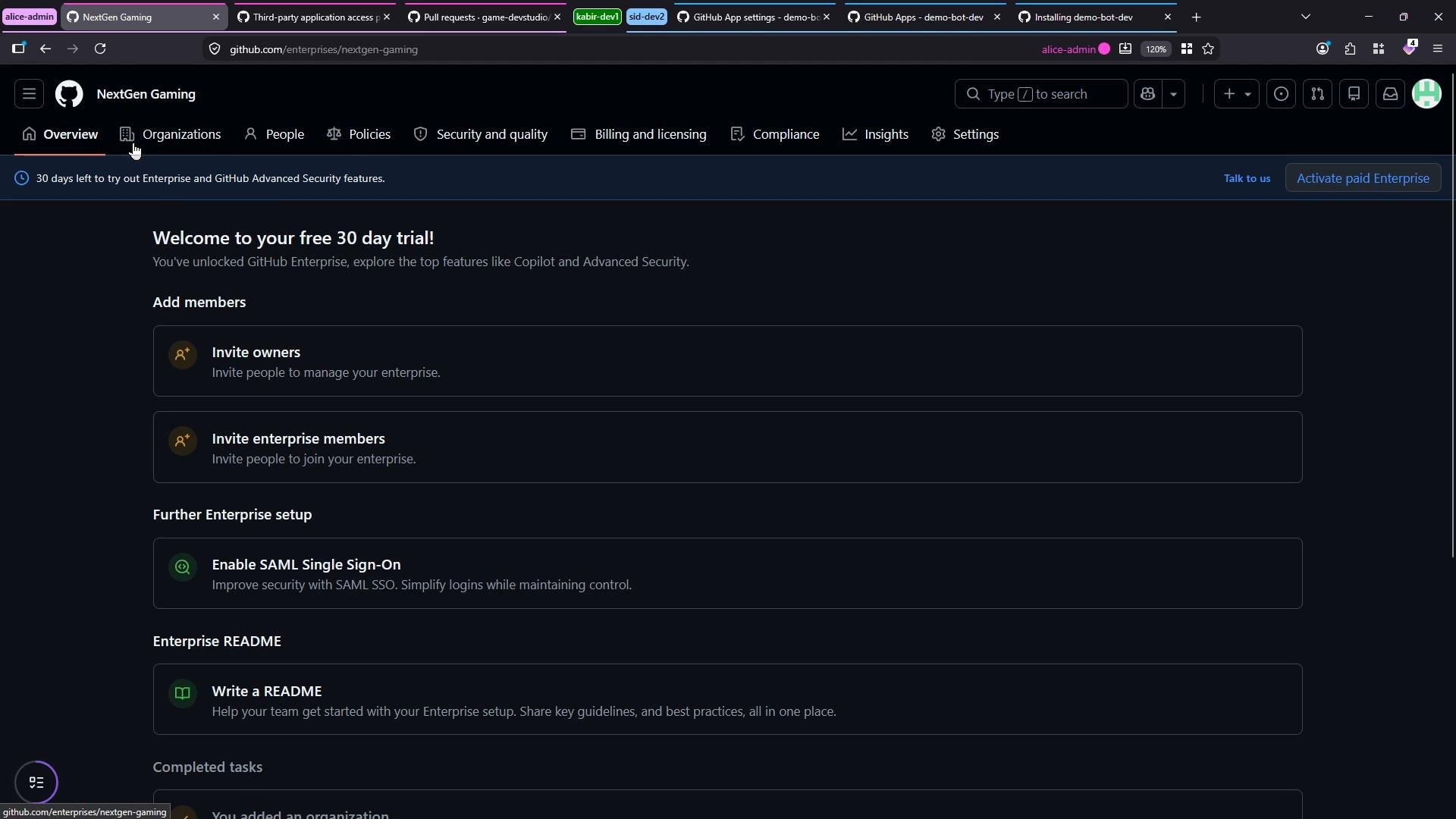Open a new browser tab

[x=1196, y=17]
